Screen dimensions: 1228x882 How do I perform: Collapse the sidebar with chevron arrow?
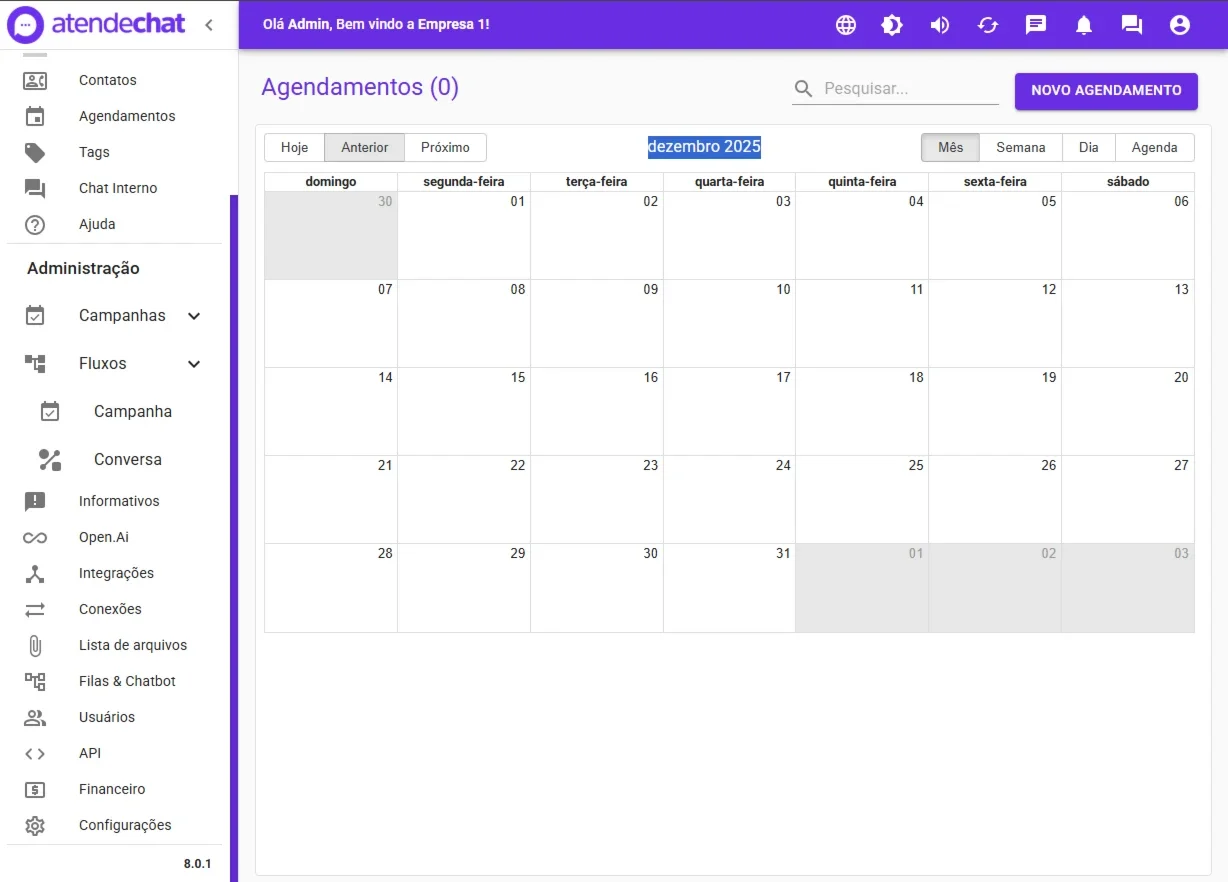(208, 25)
